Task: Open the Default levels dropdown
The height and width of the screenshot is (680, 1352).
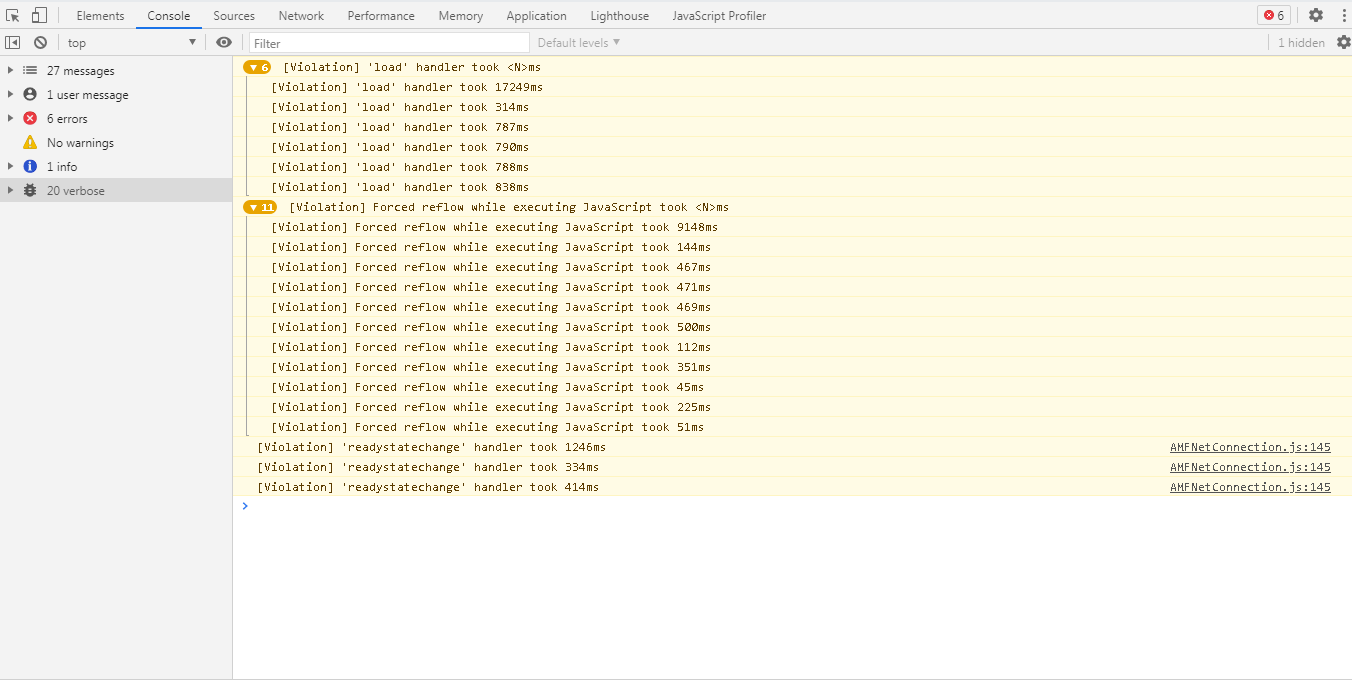Action: (x=579, y=43)
